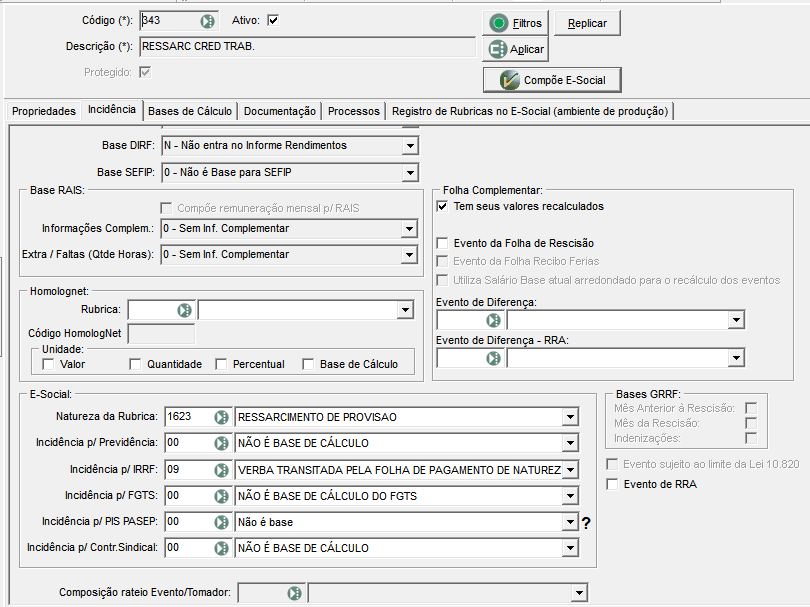The image size is (810, 607).
Task: Expand the Incidência p/ FGTS dropdown arrow
Action: coord(570,496)
